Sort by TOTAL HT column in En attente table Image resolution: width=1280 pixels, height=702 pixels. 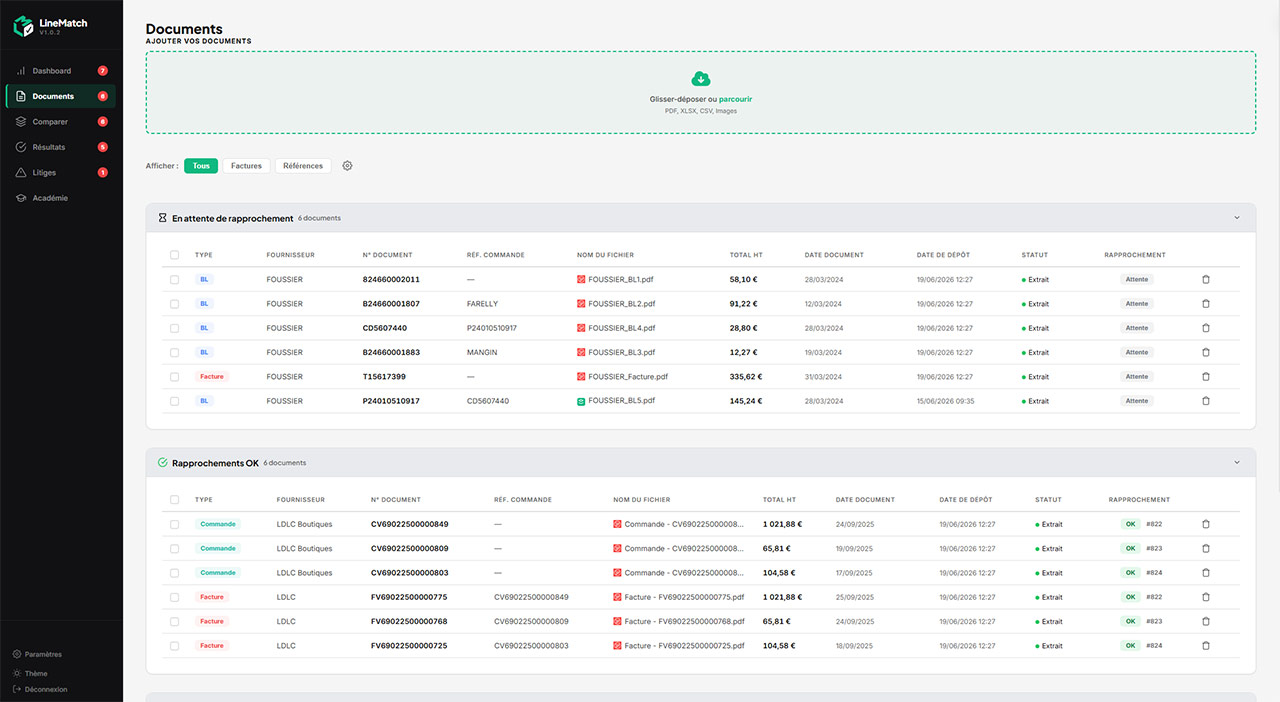click(747, 255)
